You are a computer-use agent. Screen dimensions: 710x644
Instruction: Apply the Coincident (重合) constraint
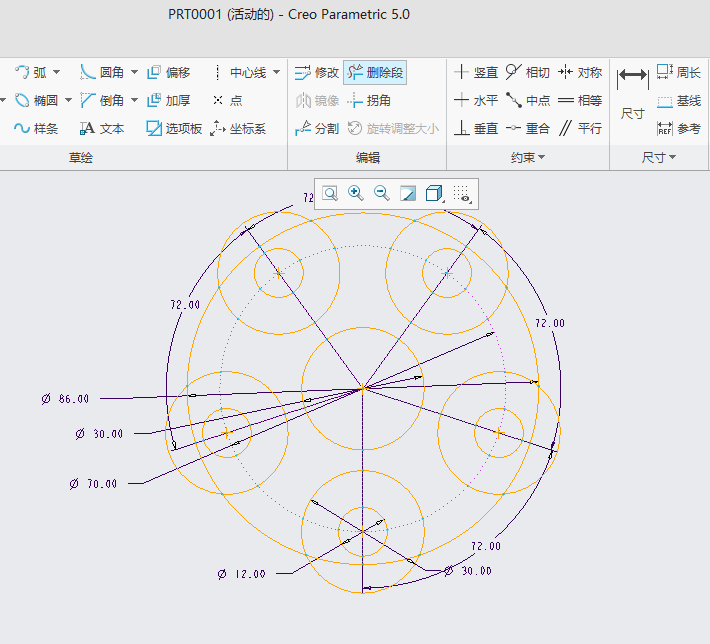pyautogui.click(x=528, y=129)
